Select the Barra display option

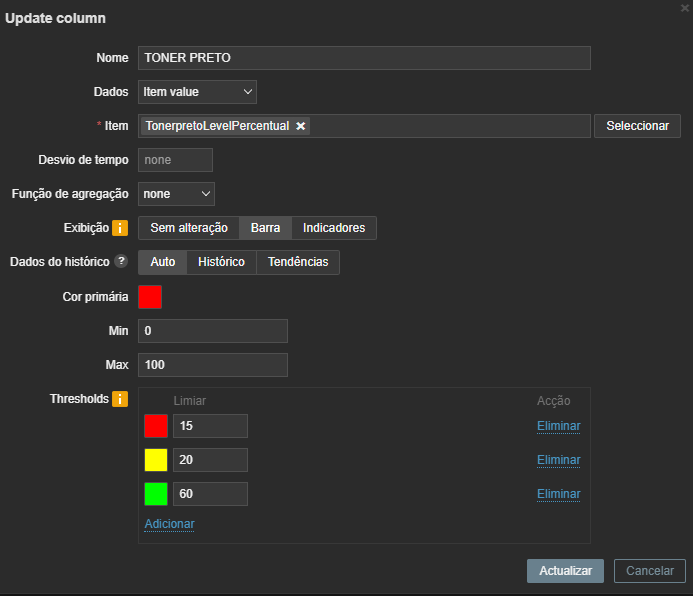(265, 228)
